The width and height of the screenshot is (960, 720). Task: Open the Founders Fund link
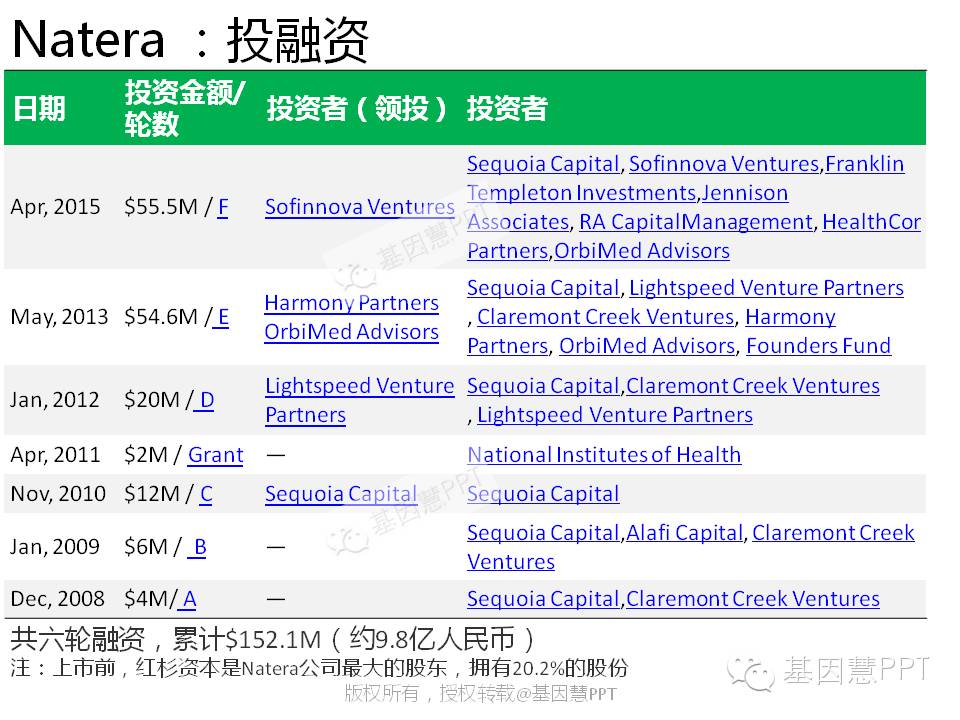point(818,346)
